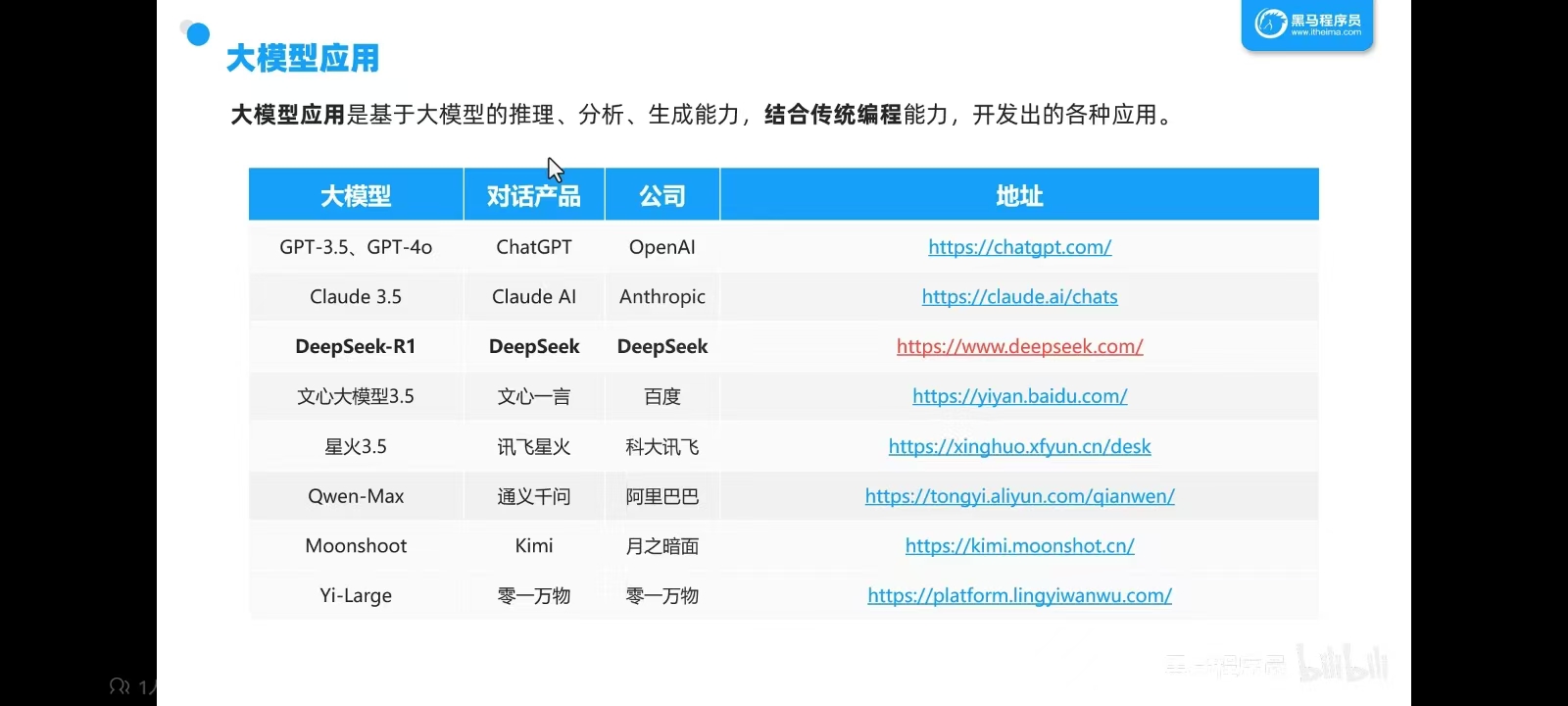The width and height of the screenshot is (1568, 706).
Task: Click the bold phrase 结合传统编程
Action: (x=832, y=115)
